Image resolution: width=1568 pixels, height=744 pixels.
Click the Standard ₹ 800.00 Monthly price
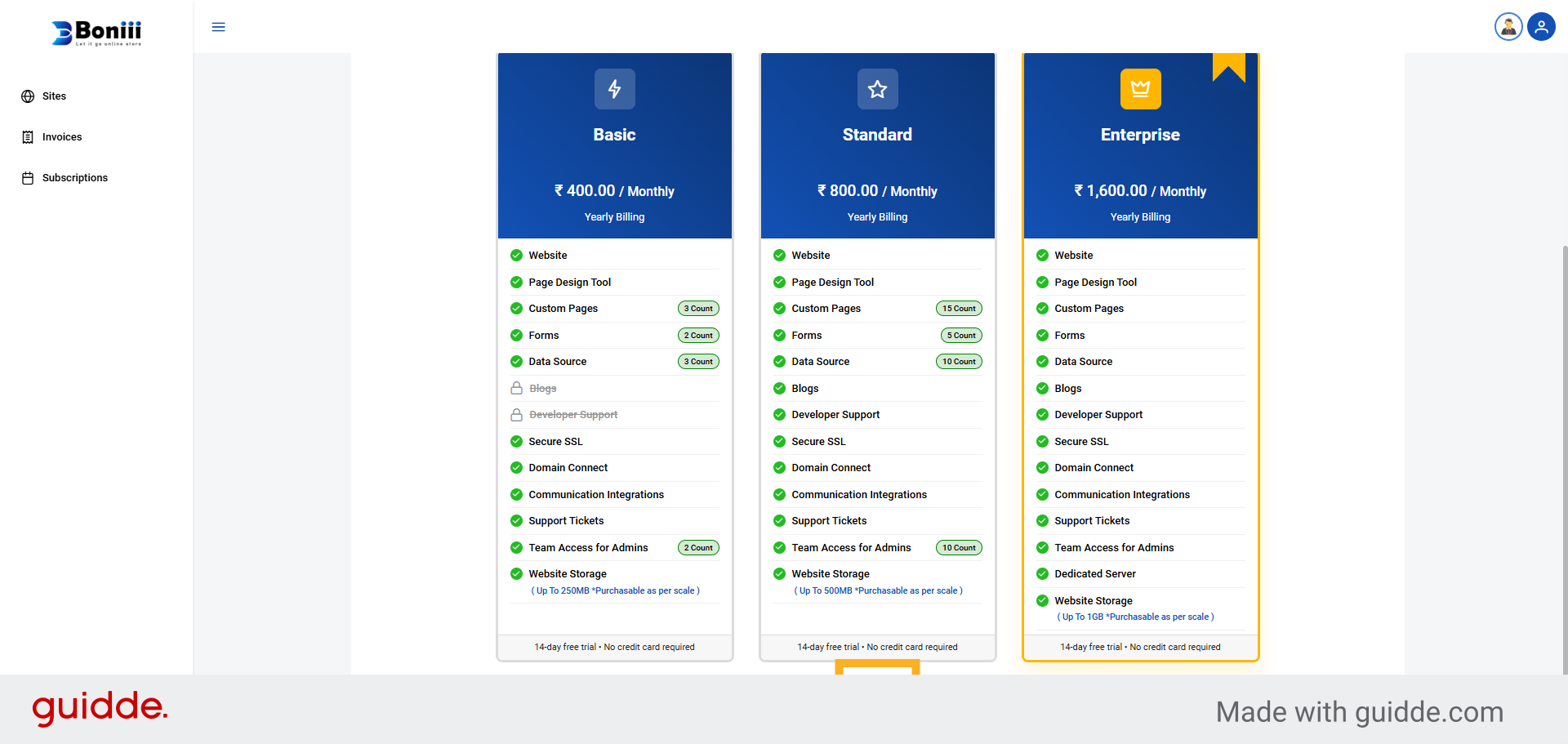point(877,191)
